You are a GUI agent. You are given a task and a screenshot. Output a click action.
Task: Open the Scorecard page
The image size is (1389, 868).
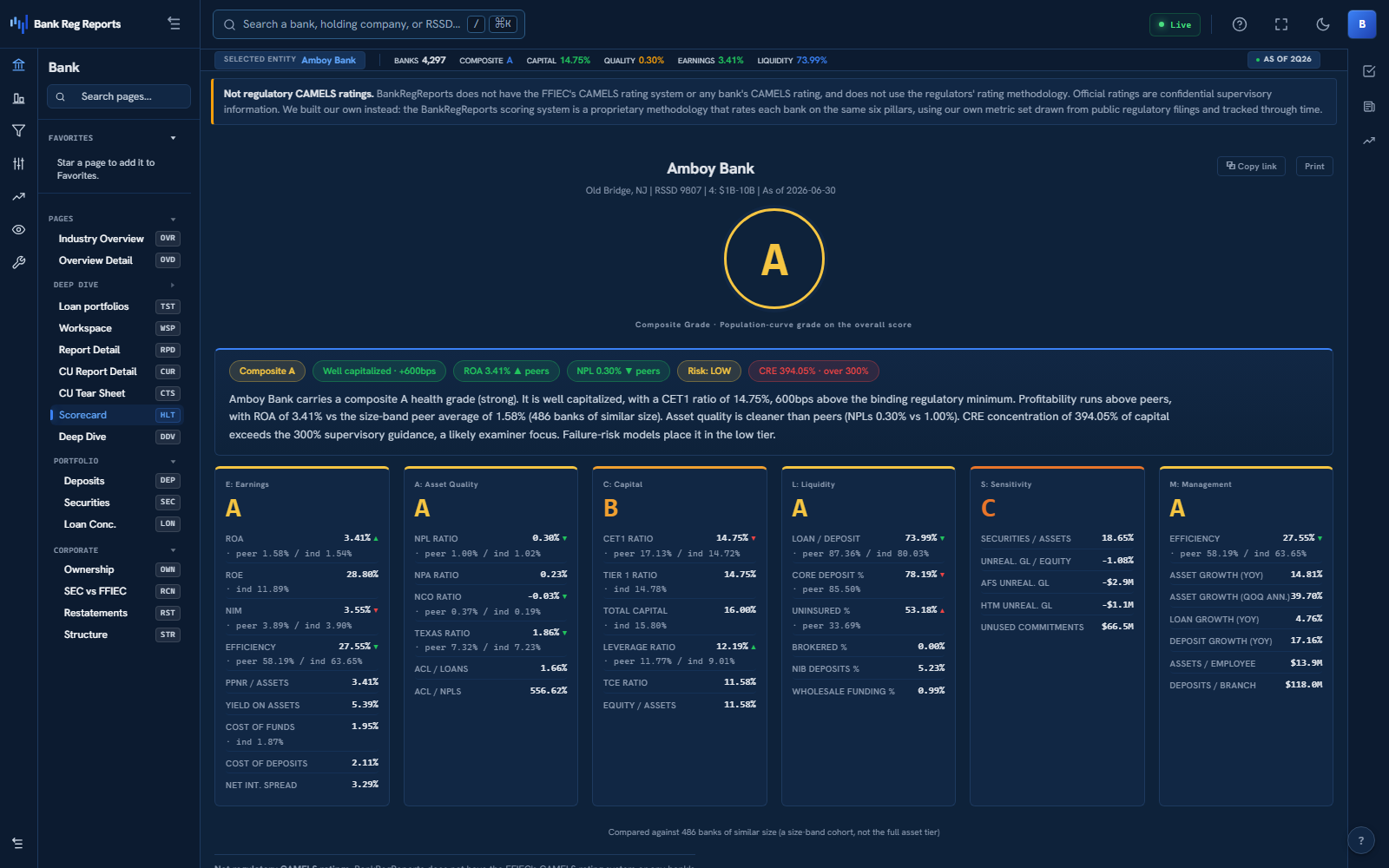(x=116, y=415)
